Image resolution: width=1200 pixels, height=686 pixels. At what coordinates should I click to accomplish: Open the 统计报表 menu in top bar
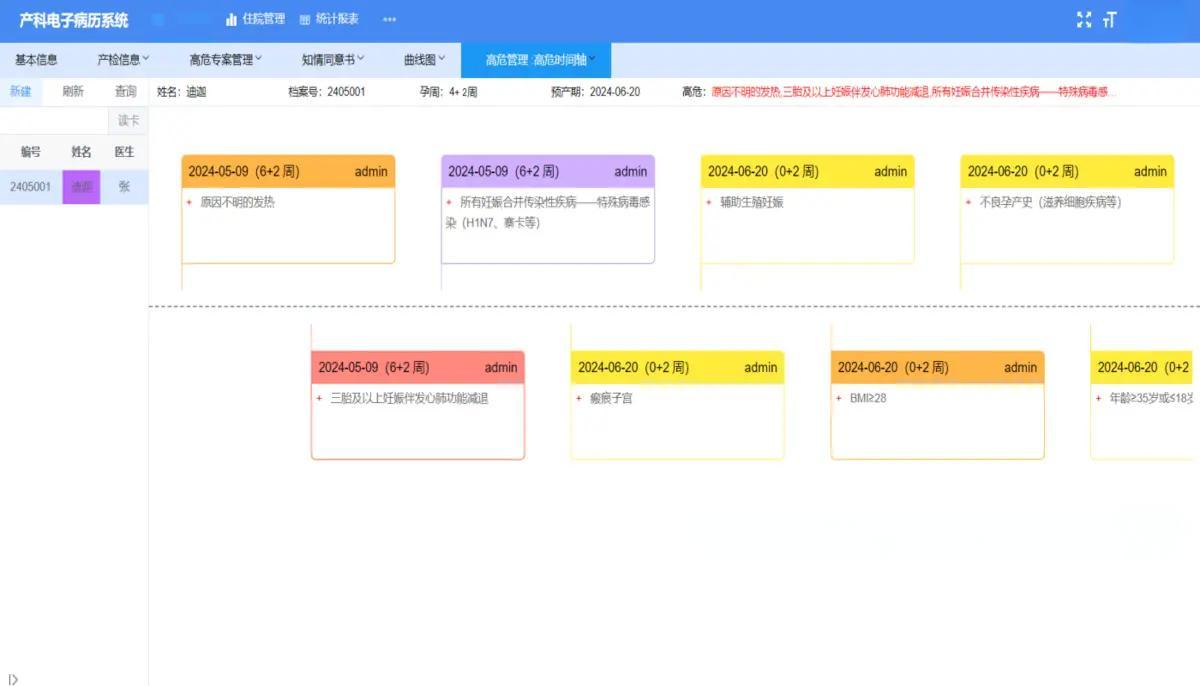329,19
